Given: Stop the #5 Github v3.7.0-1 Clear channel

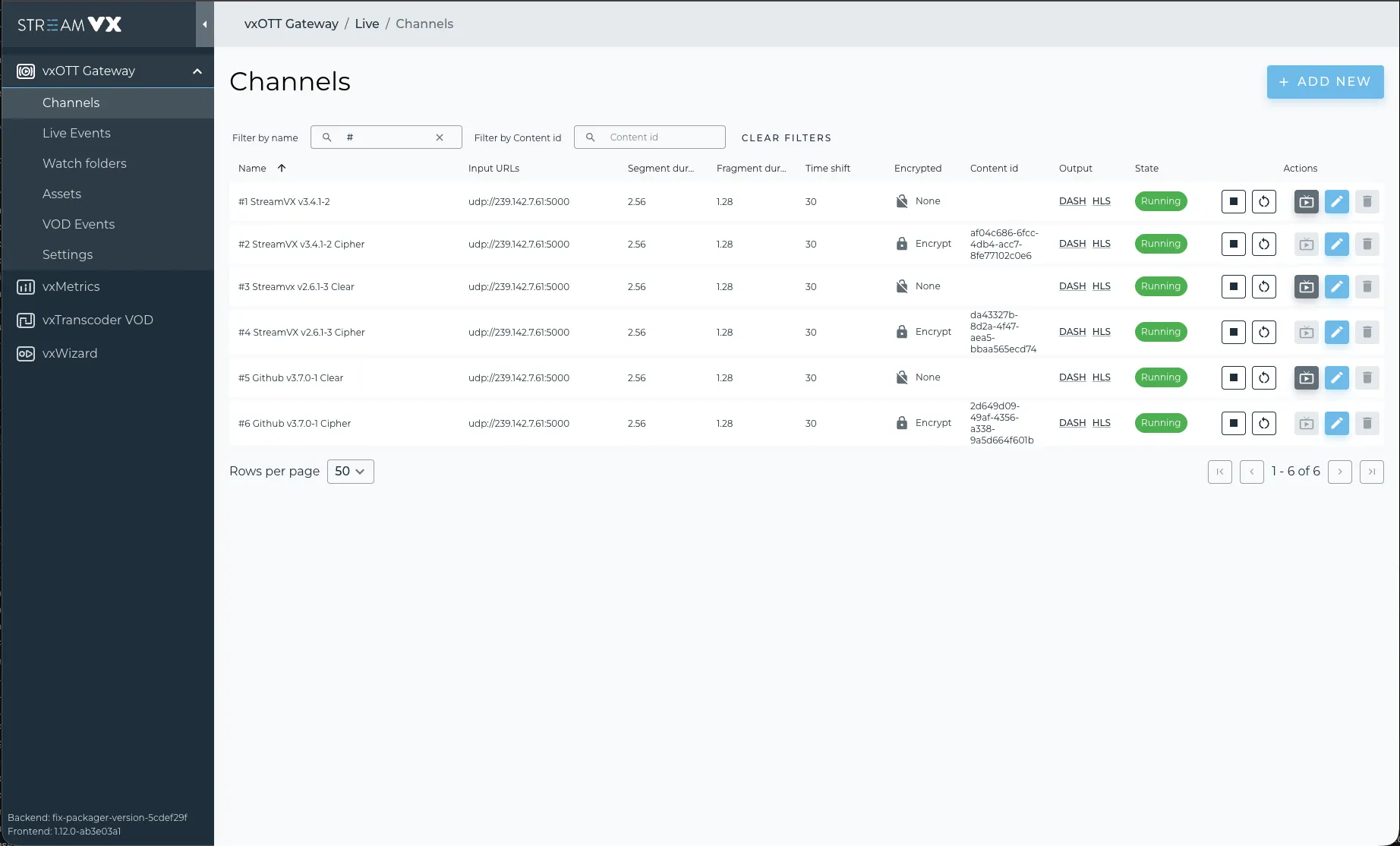Looking at the screenshot, I should pos(1233,377).
